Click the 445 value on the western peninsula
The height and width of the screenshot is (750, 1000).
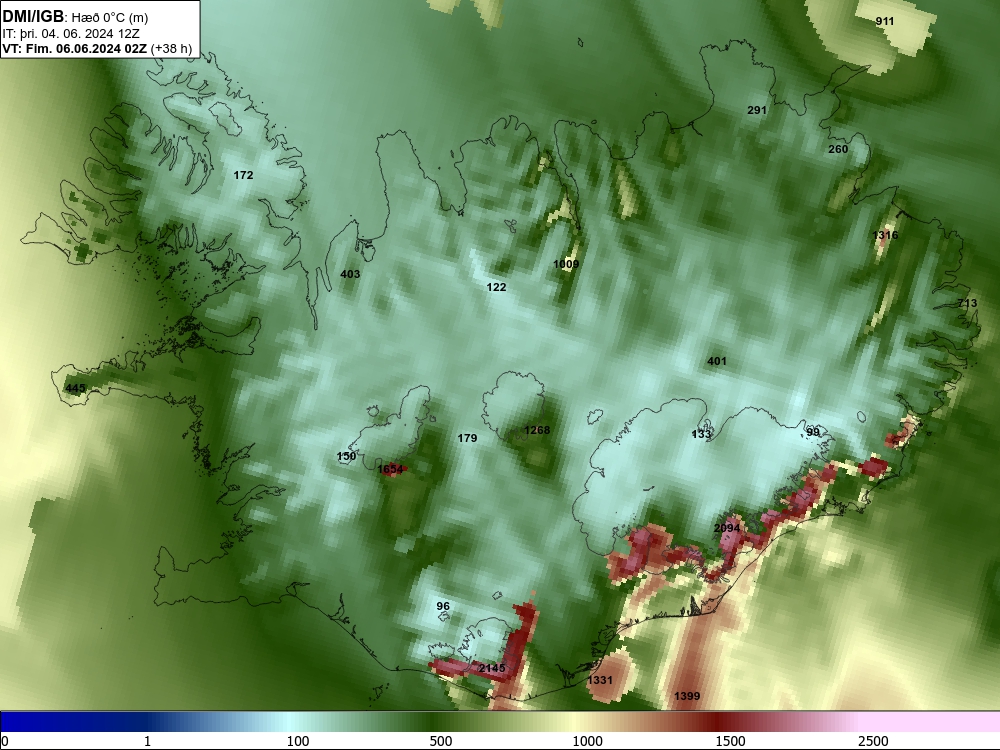pyautogui.click(x=75, y=388)
